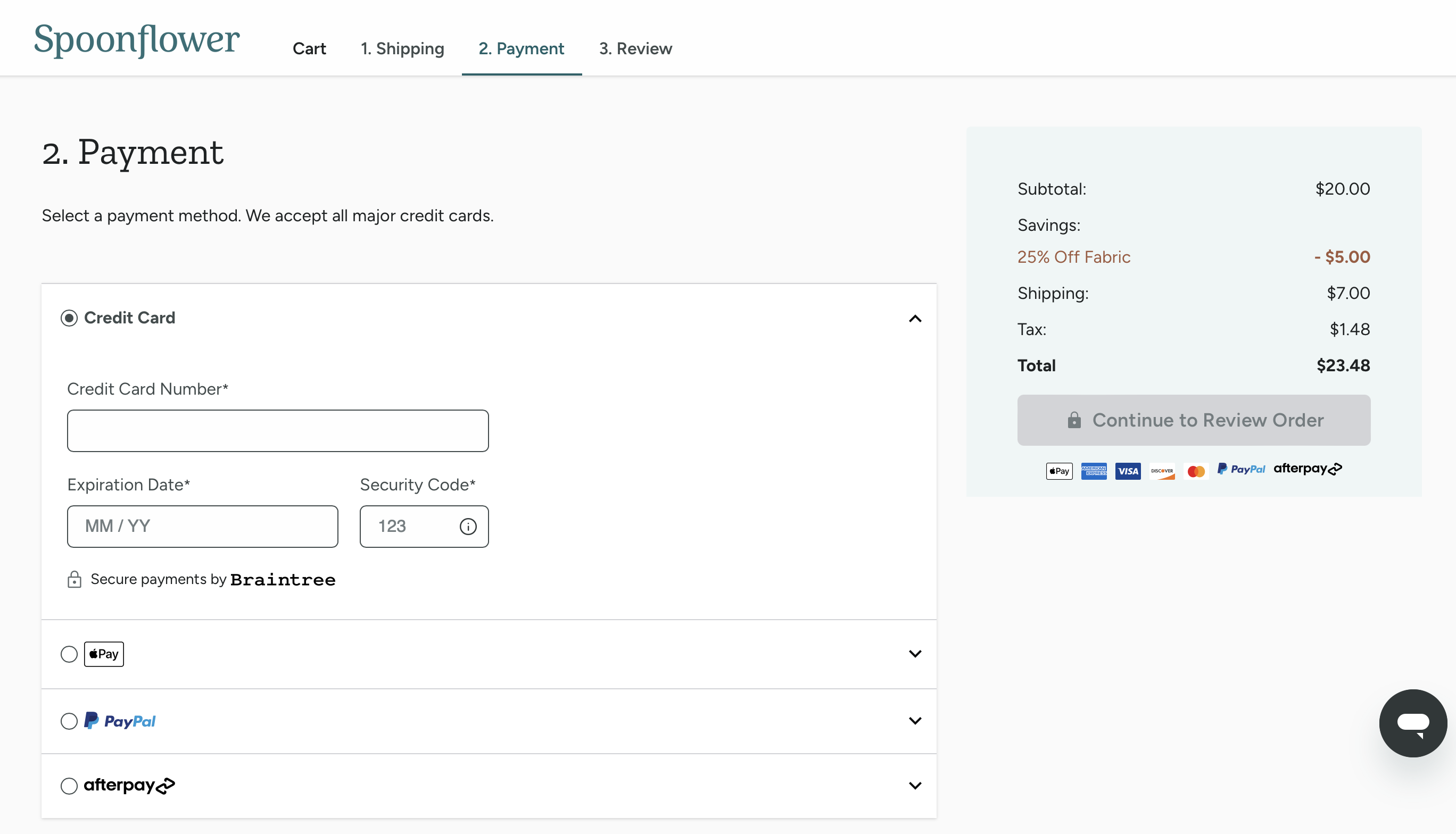Viewport: 1456px width, 834px height.
Task: Select the Afterpay payment option
Action: tap(69, 786)
